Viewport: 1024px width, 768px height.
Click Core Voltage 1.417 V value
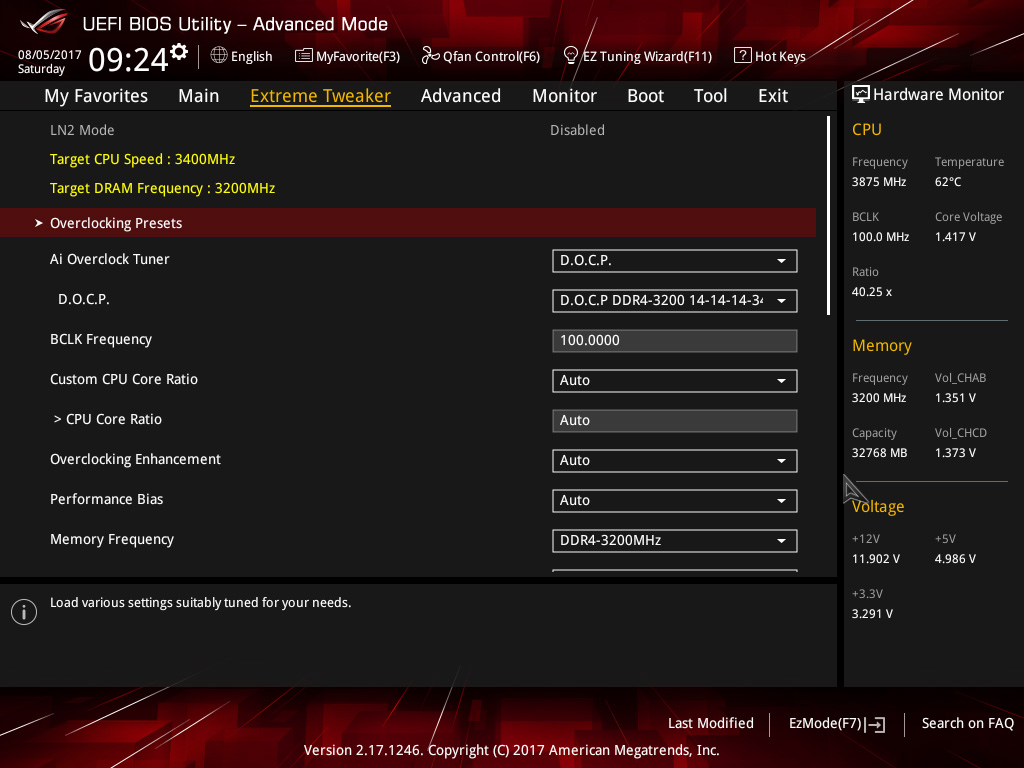955,236
